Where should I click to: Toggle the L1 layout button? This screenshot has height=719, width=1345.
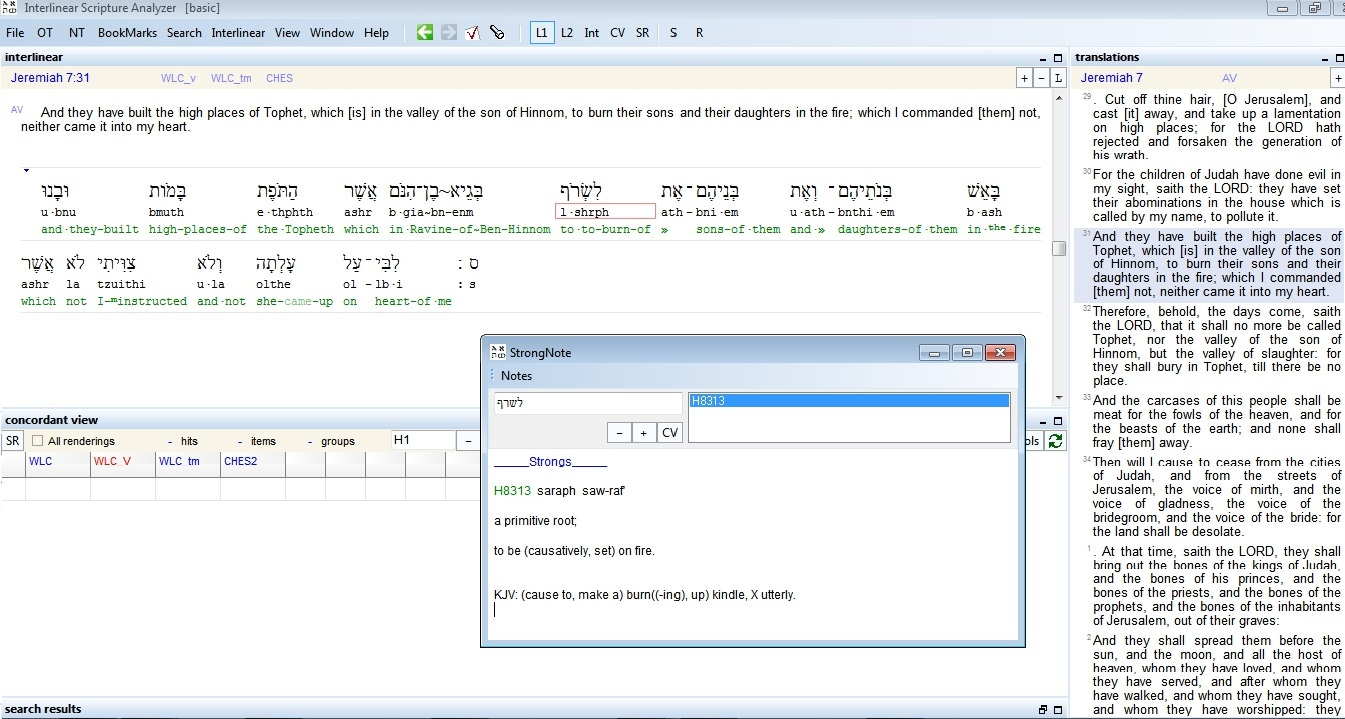[x=541, y=33]
